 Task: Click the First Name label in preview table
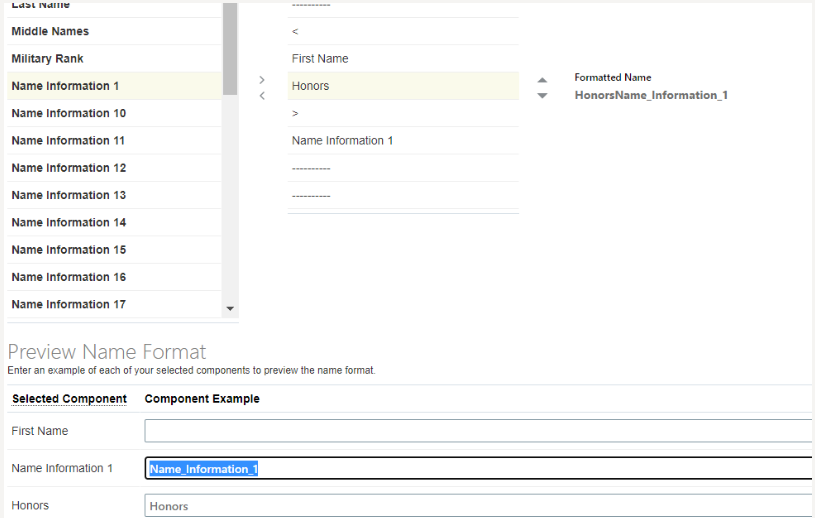(40, 431)
